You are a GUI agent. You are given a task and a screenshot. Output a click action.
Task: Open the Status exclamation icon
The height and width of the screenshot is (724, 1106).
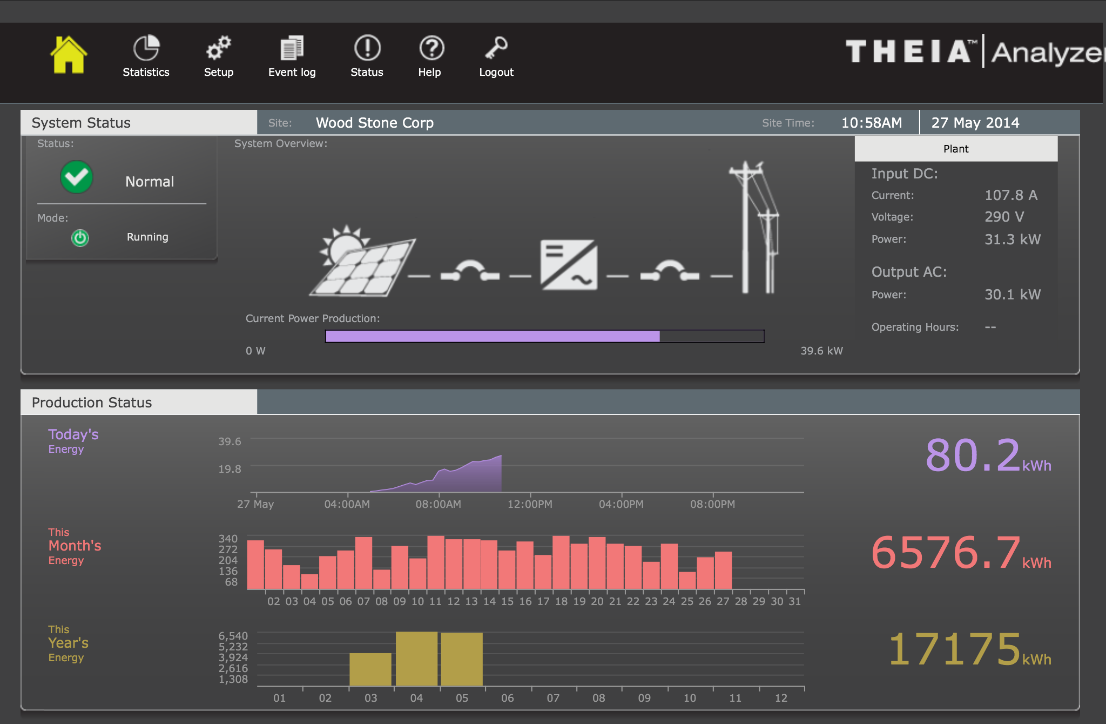pos(367,49)
